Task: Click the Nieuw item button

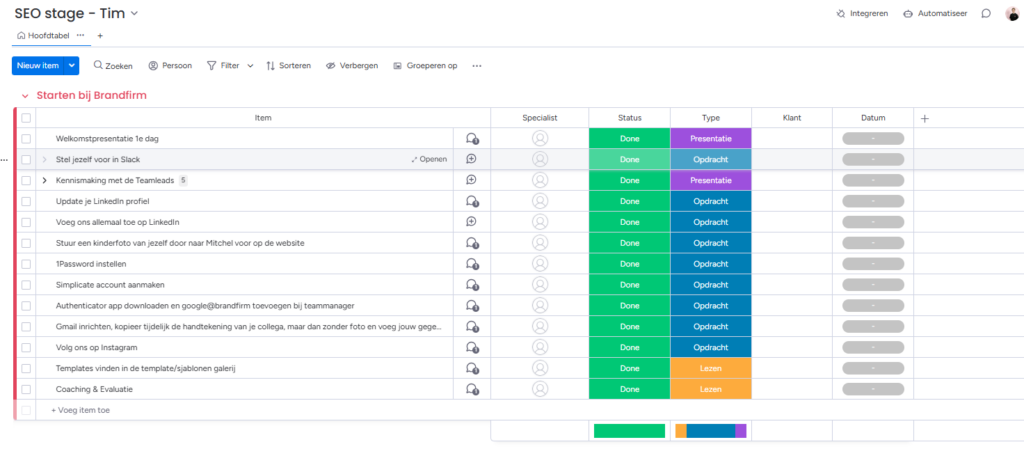Action: pos(38,66)
